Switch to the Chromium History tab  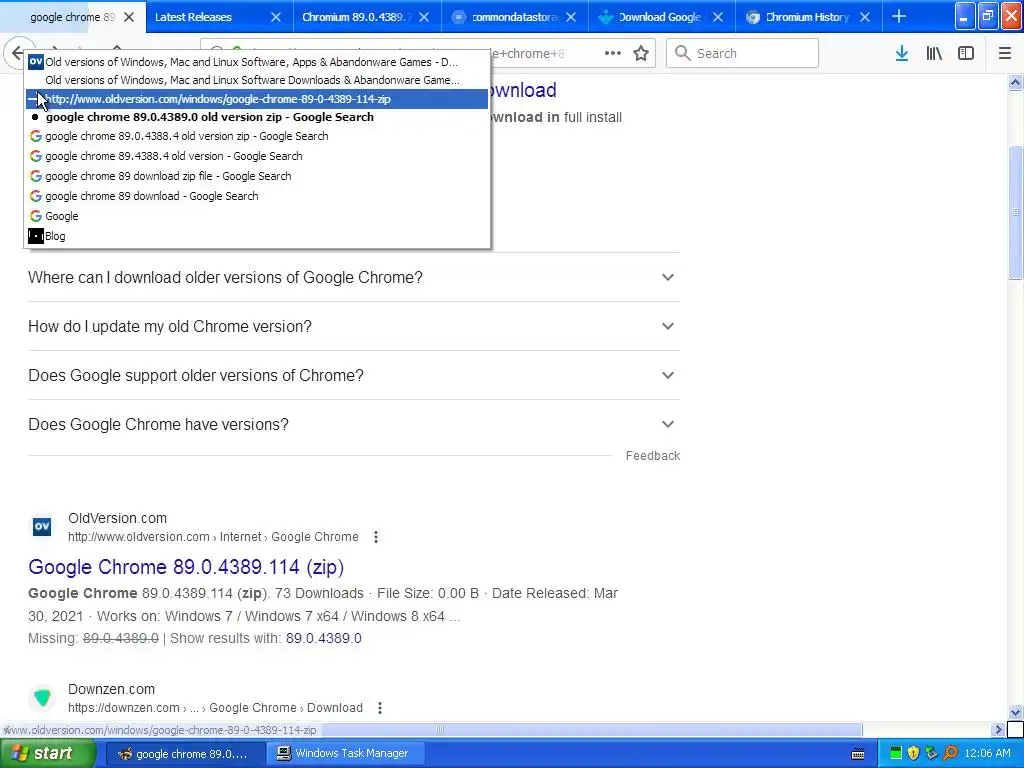[x=808, y=17]
